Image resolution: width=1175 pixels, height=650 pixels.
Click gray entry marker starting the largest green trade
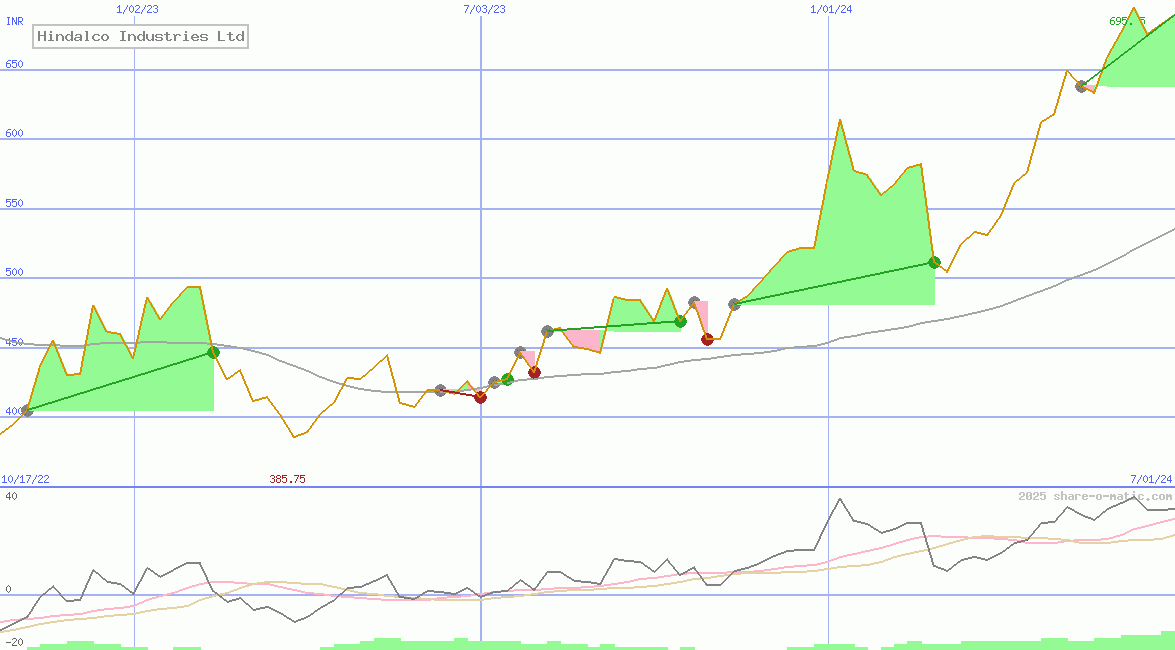pyautogui.click(x=734, y=304)
